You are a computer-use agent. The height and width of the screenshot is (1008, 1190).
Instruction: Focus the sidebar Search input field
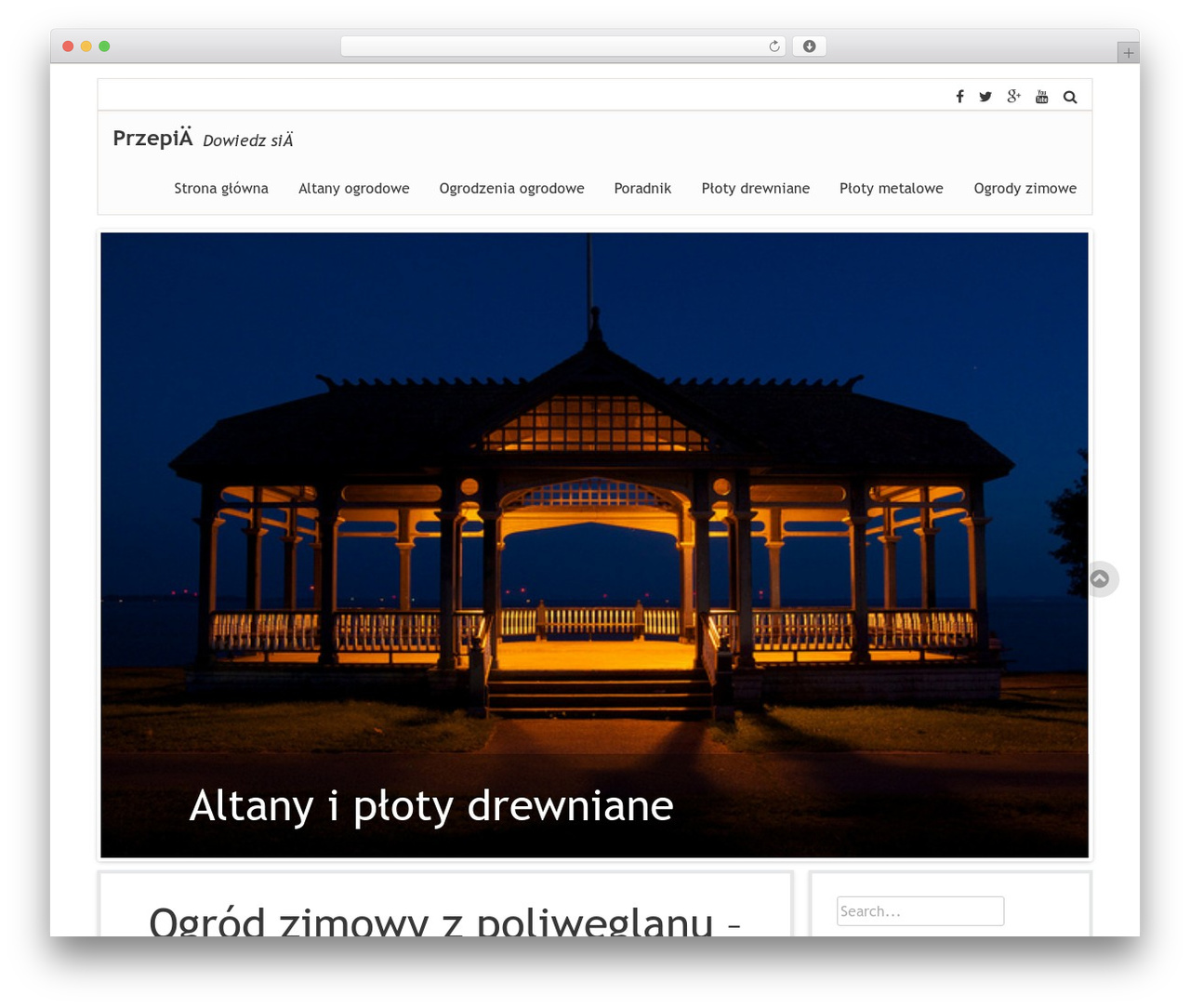click(920, 911)
